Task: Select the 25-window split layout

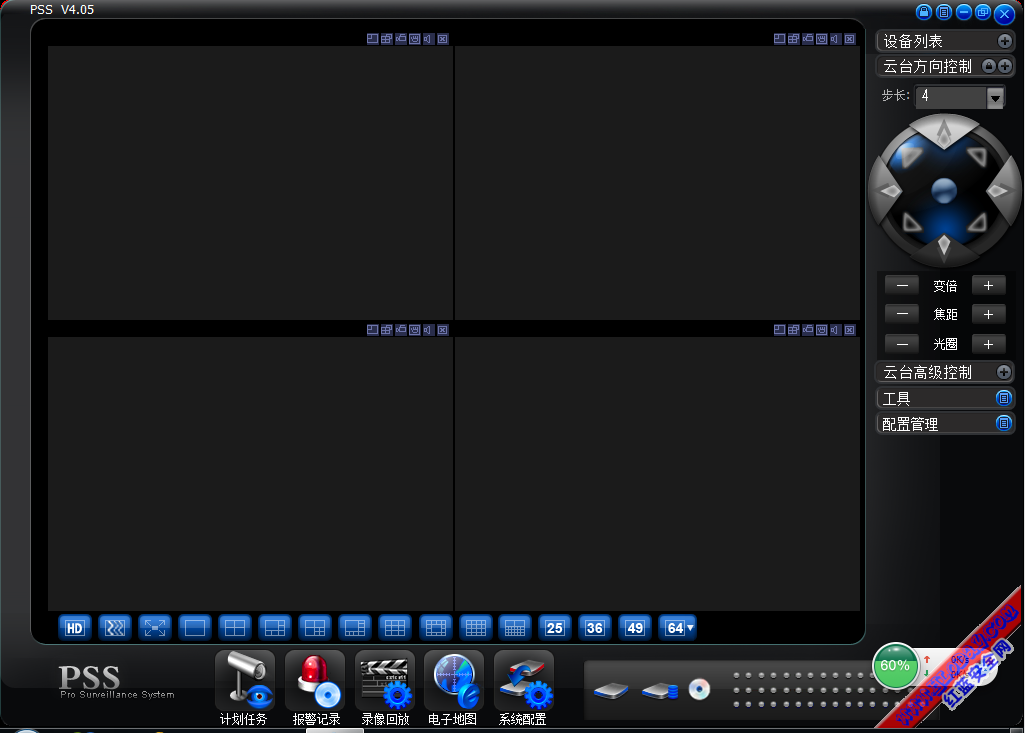Action: tap(555, 628)
